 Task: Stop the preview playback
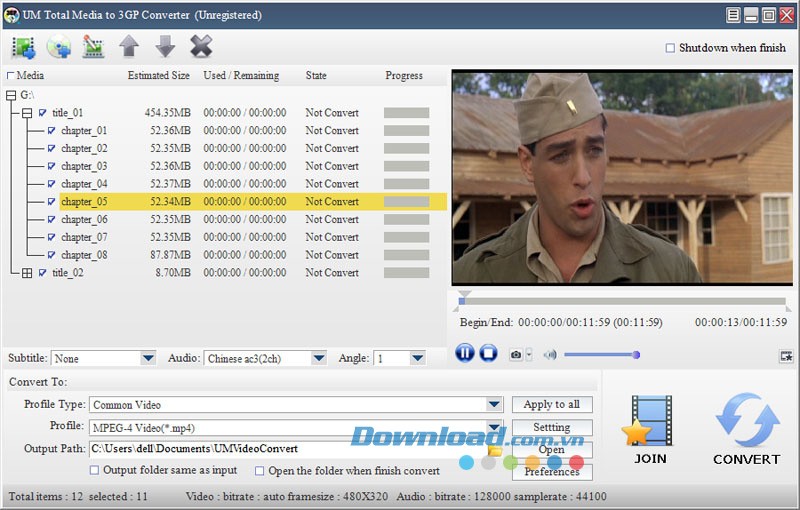pos(488,353)
